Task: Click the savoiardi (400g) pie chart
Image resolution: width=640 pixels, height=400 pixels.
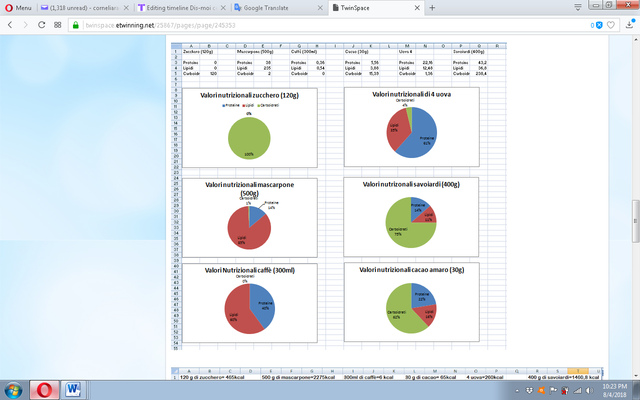Action: (x=411, y=222)
